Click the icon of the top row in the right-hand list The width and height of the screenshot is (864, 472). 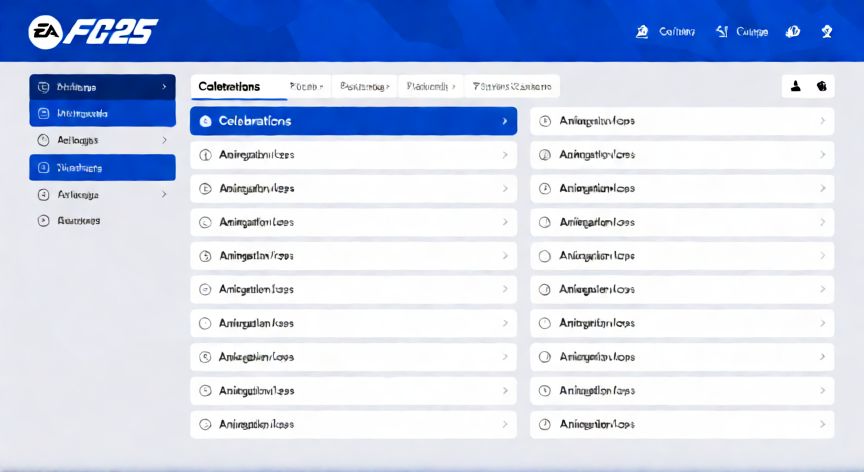click(x=545, y=121)
